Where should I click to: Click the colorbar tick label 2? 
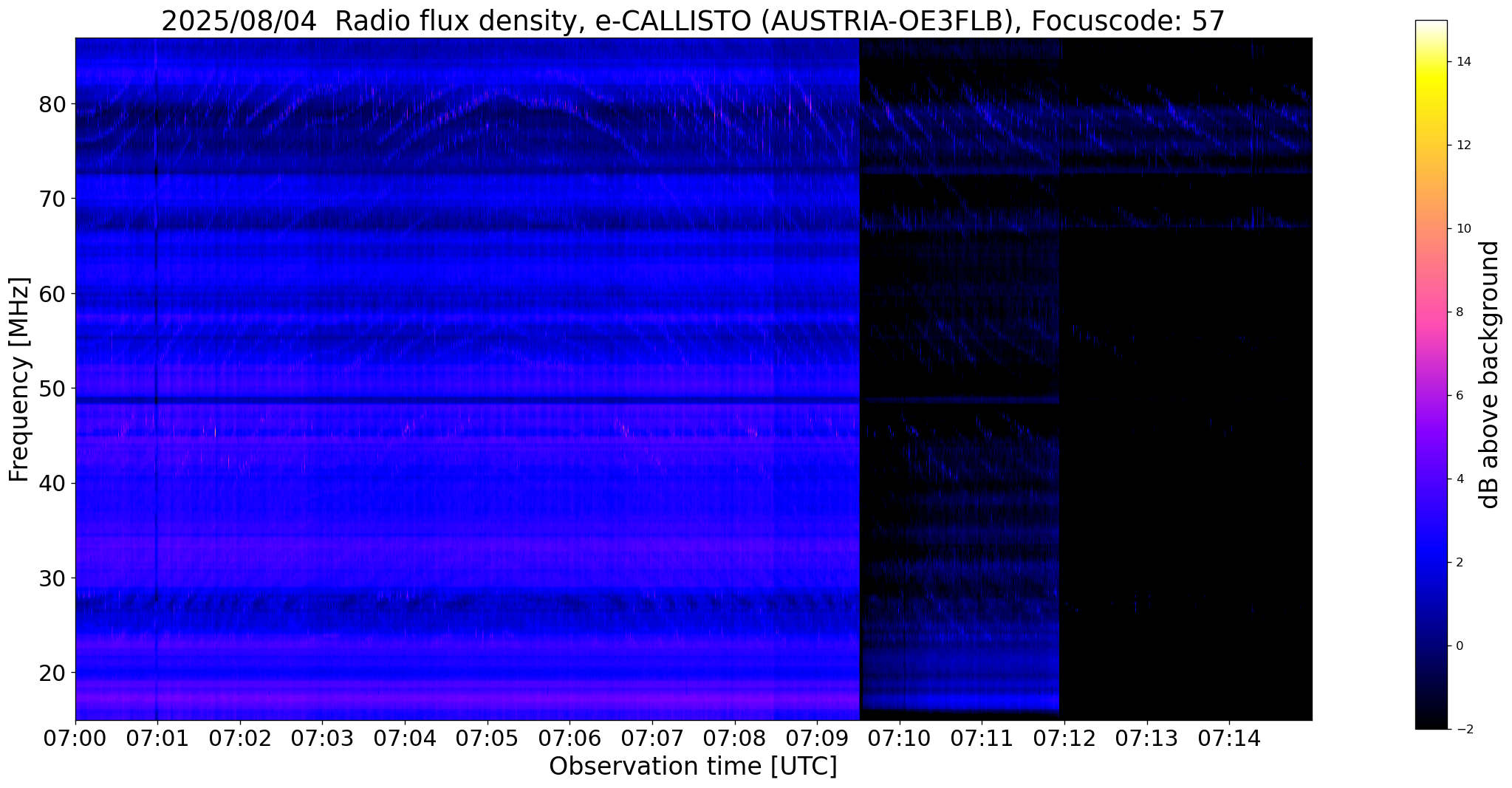pyautogui.click(x=1459, y=563)
